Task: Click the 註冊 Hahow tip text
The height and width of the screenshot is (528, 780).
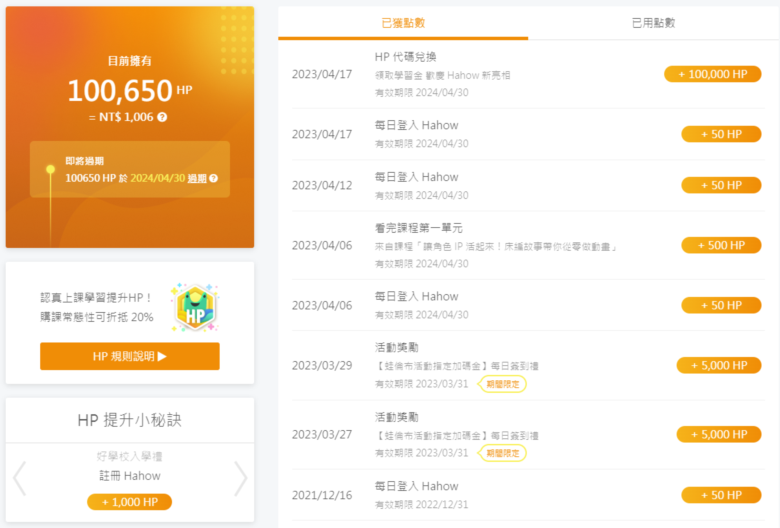Action: [x=130, y=476]
